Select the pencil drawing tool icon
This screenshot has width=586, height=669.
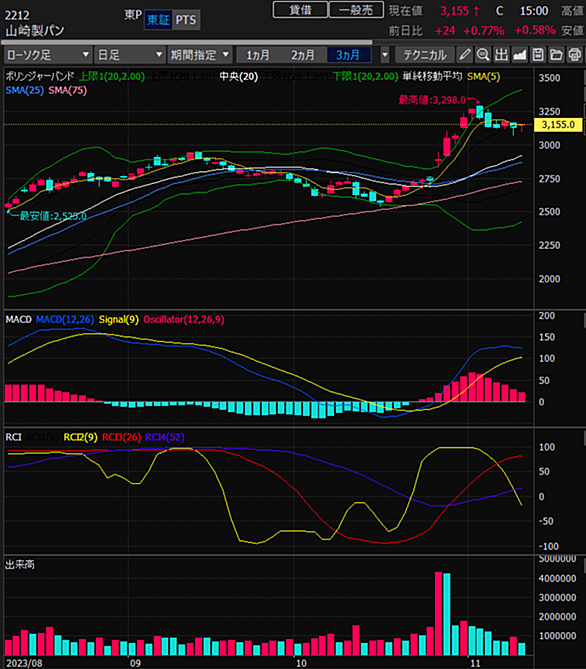tap(465, 55)
